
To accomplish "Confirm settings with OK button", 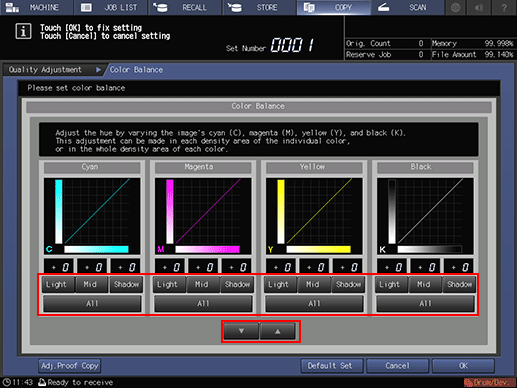I will pos(463,366).
